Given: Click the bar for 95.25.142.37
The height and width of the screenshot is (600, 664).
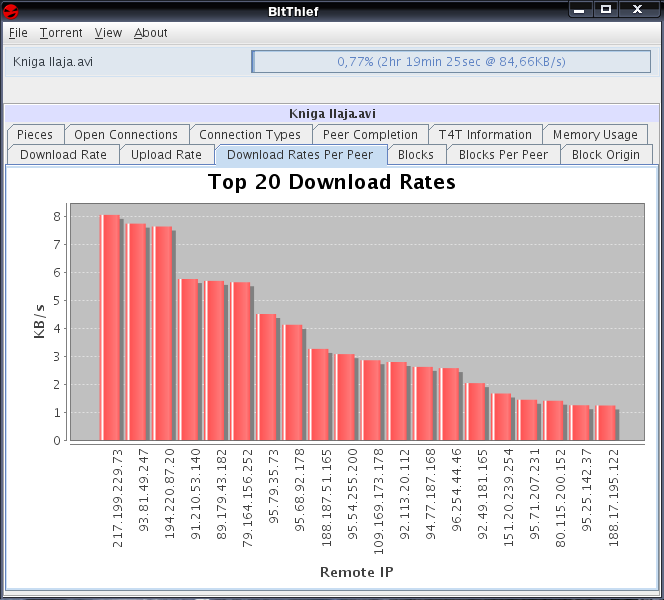Looking at the screenshot, I should [579, 423].
